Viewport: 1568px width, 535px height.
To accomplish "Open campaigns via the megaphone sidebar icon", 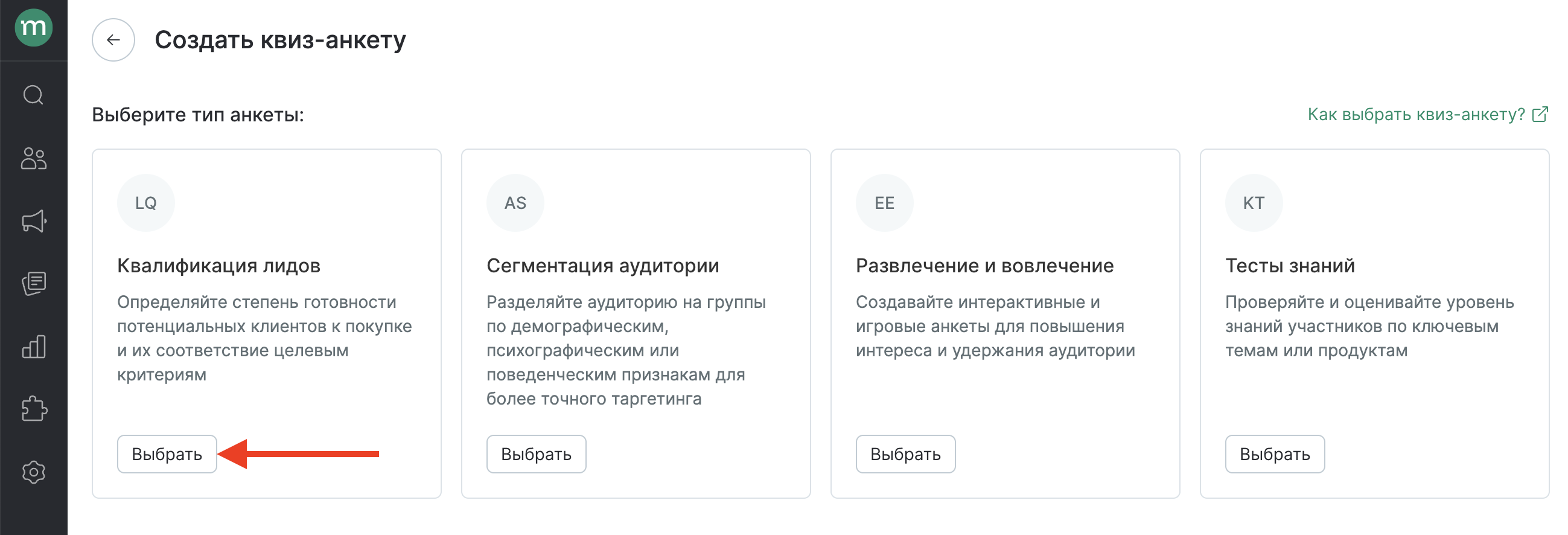I will click(33, 221).
